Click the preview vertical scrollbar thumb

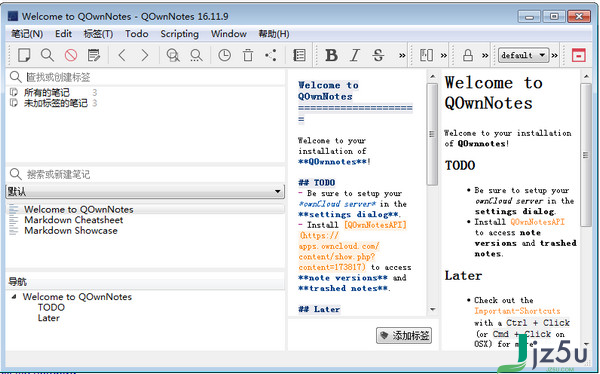585,155
